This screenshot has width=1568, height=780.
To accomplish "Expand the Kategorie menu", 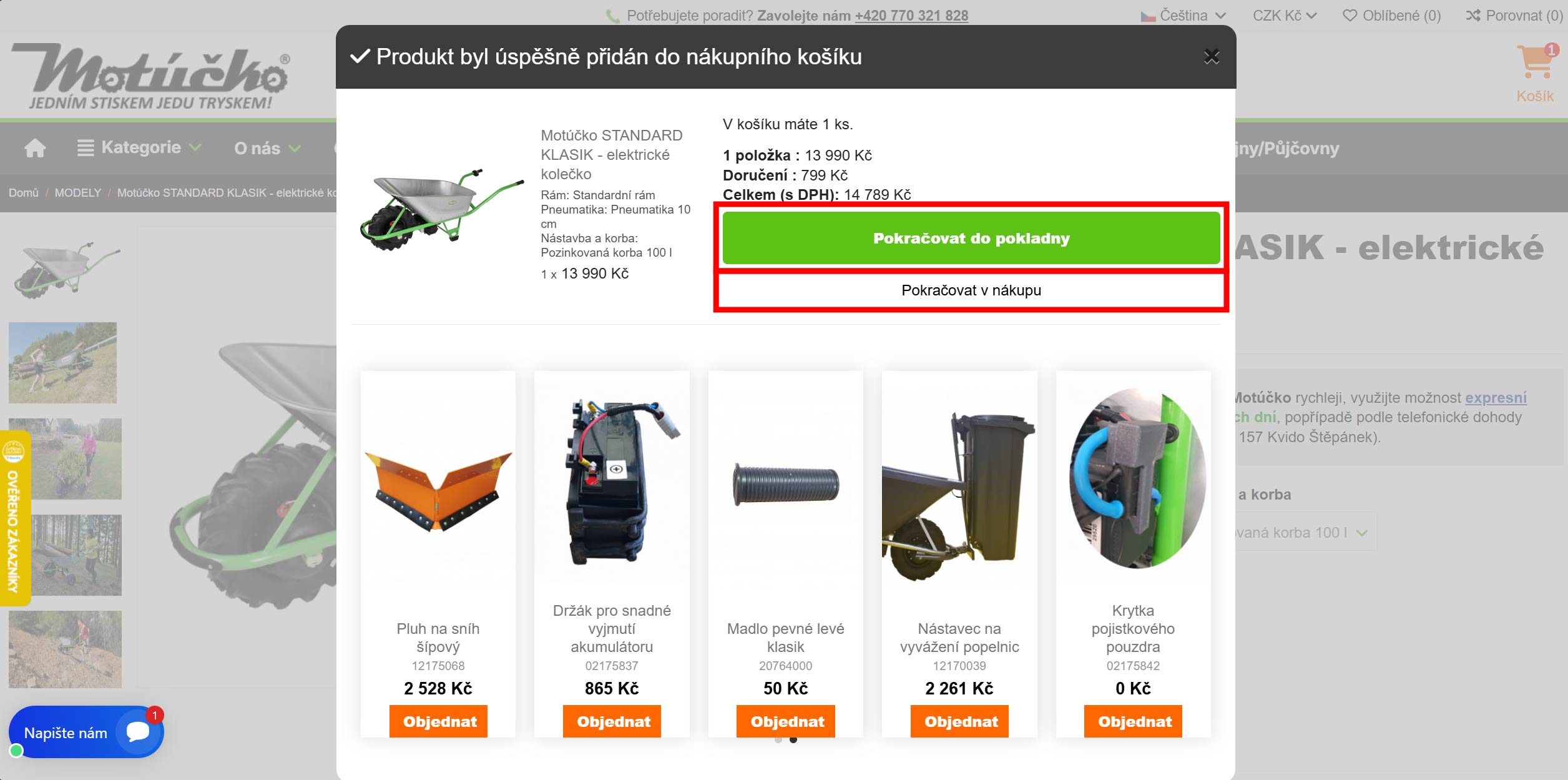I will click(x=139, y=147).
